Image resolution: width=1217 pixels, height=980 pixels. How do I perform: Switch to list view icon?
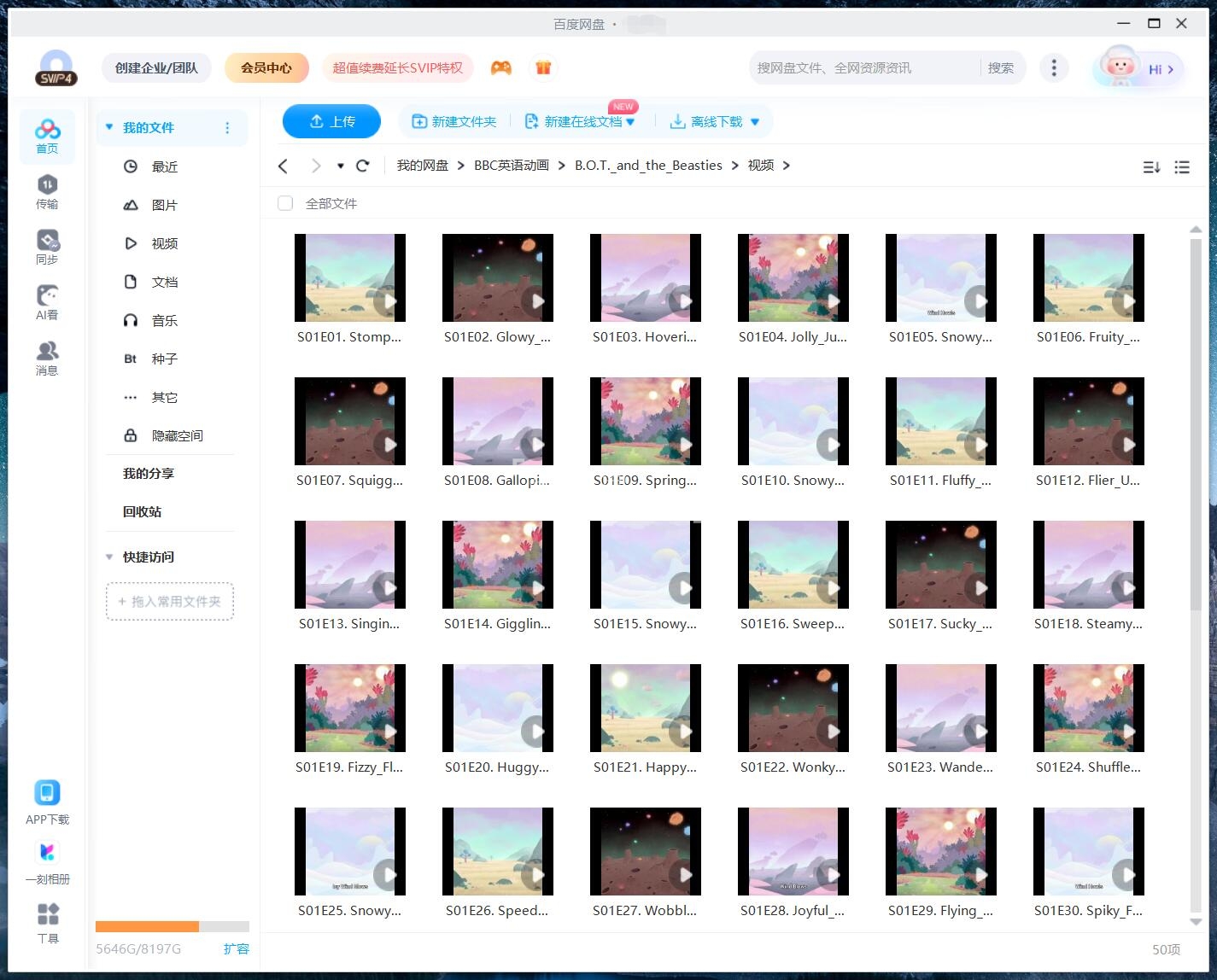pos(1182,167)
